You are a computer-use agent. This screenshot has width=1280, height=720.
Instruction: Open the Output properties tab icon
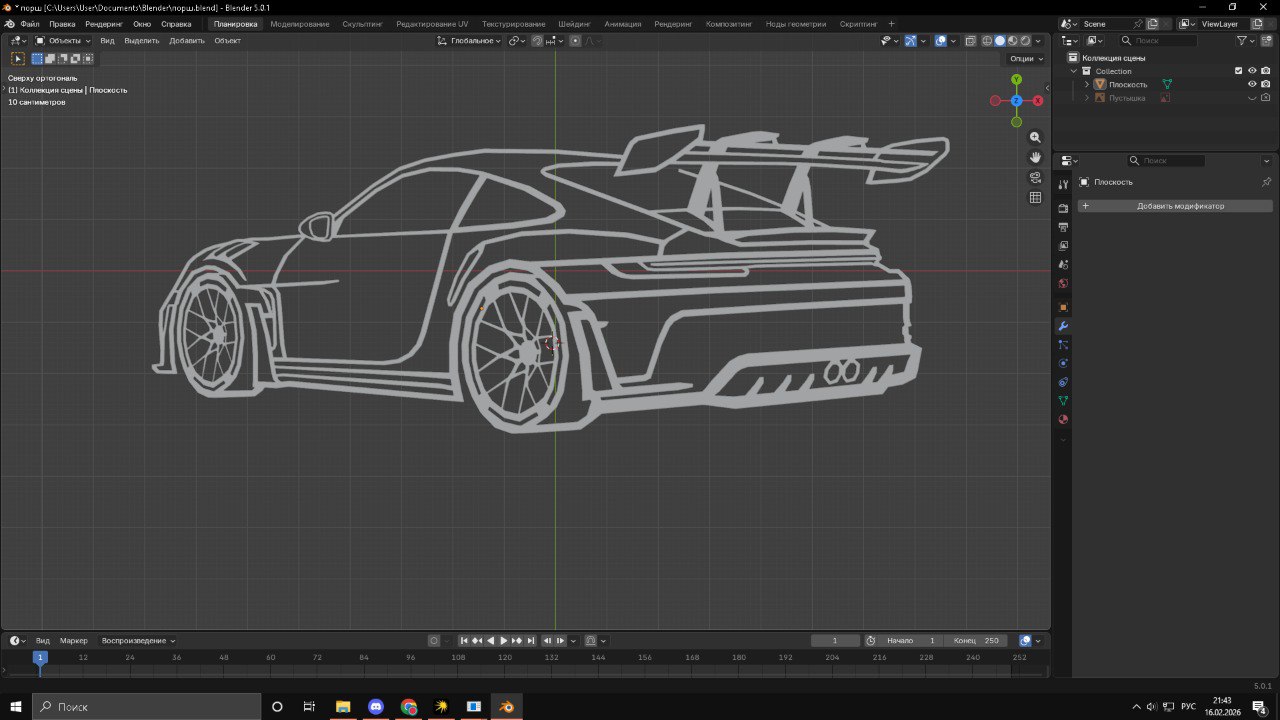(1063, 227)
